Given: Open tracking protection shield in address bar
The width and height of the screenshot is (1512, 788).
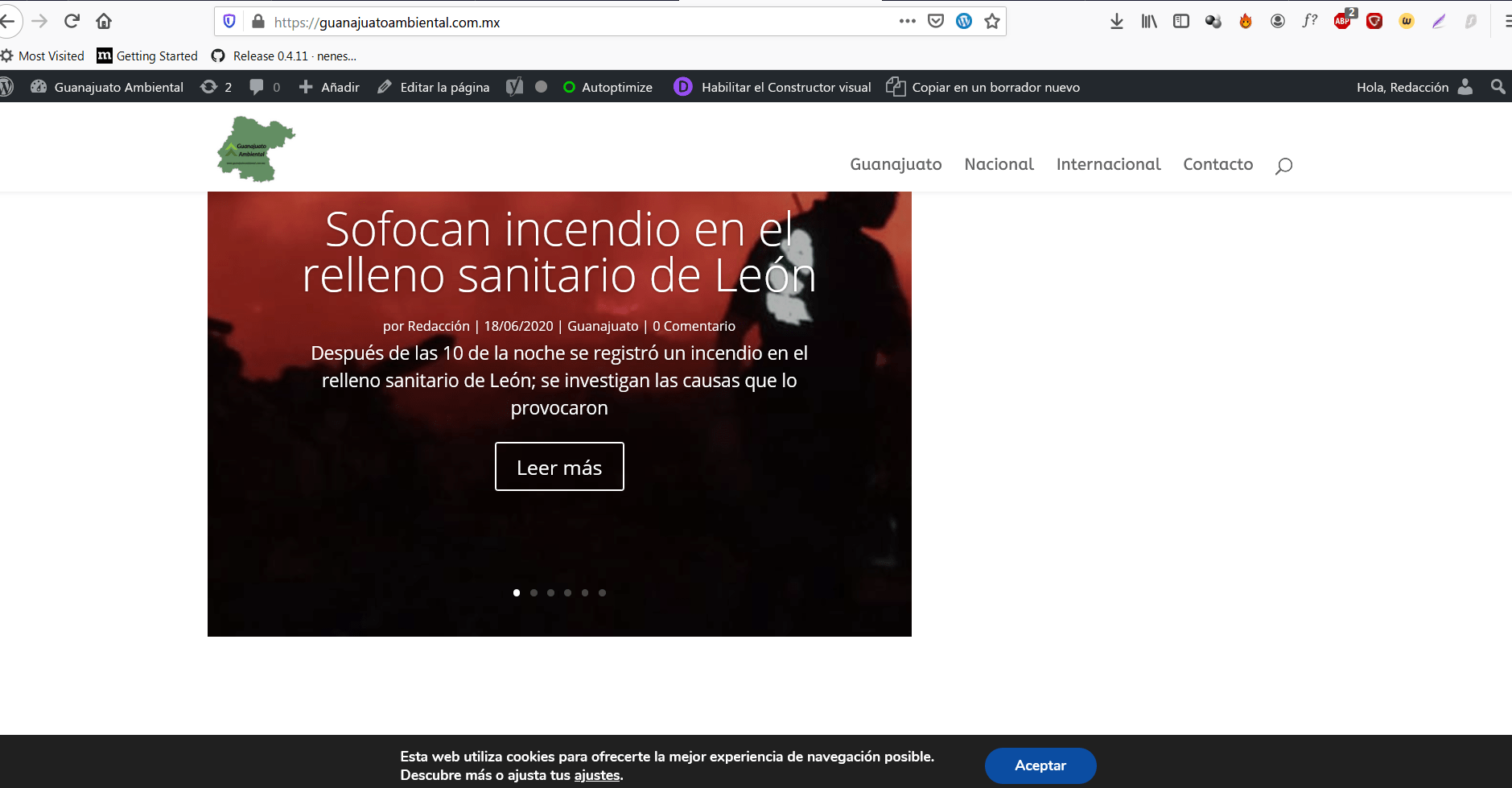Looking at the screenshot, I should [x=229, y=22].
